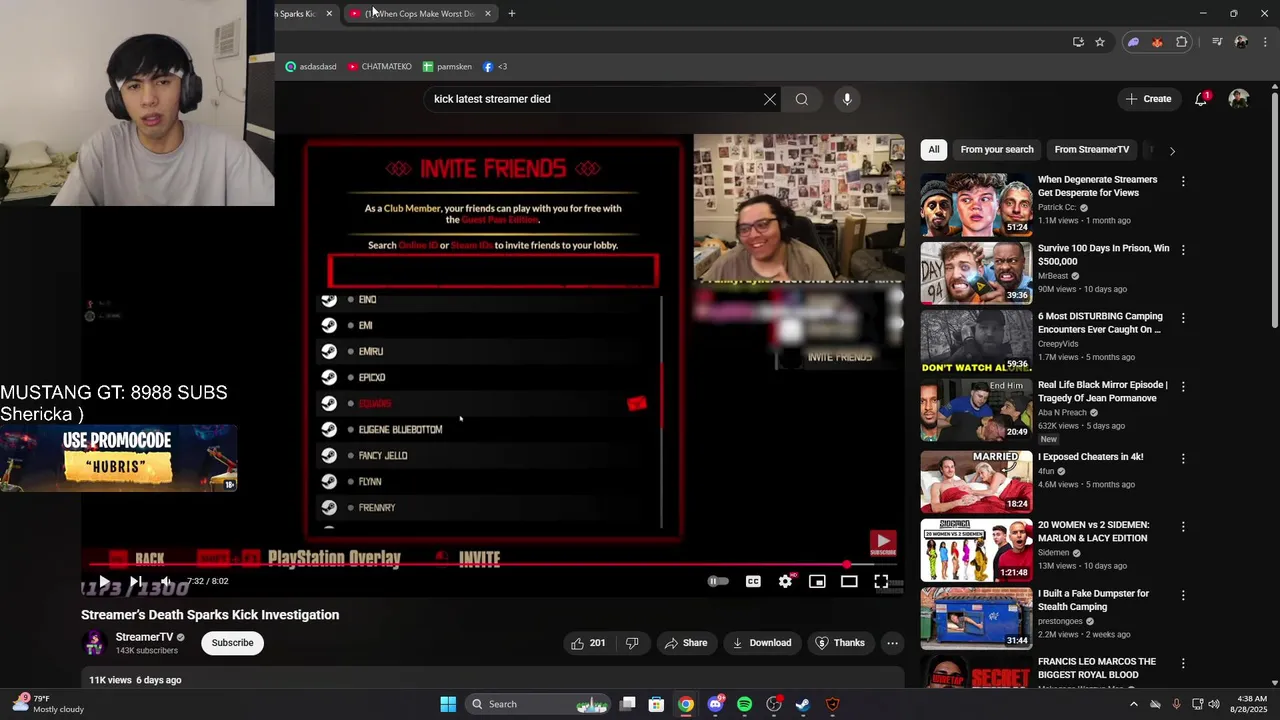The image size is (1280, 720).
Task: Open YouTube notifications bell
Action: point(1201,99)
